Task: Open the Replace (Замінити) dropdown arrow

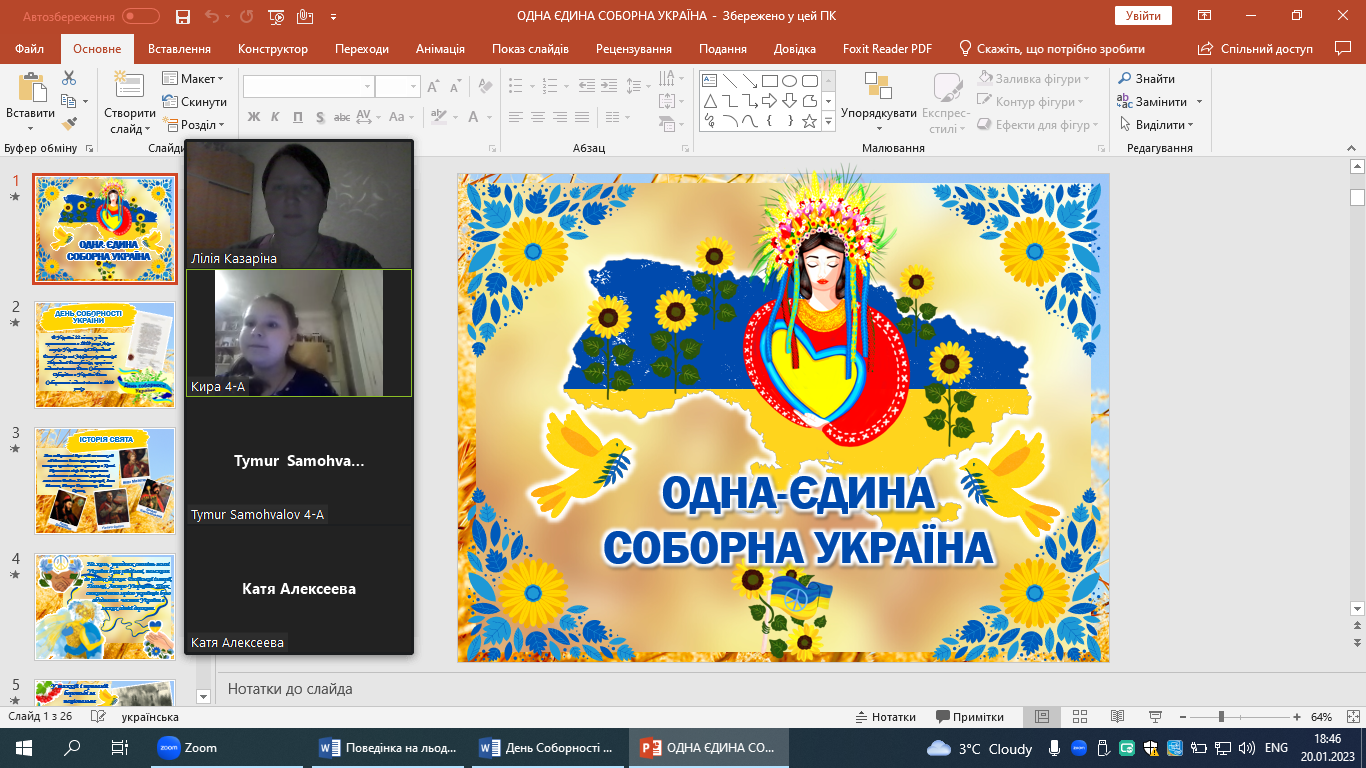Action: [x=1199, y=101]
